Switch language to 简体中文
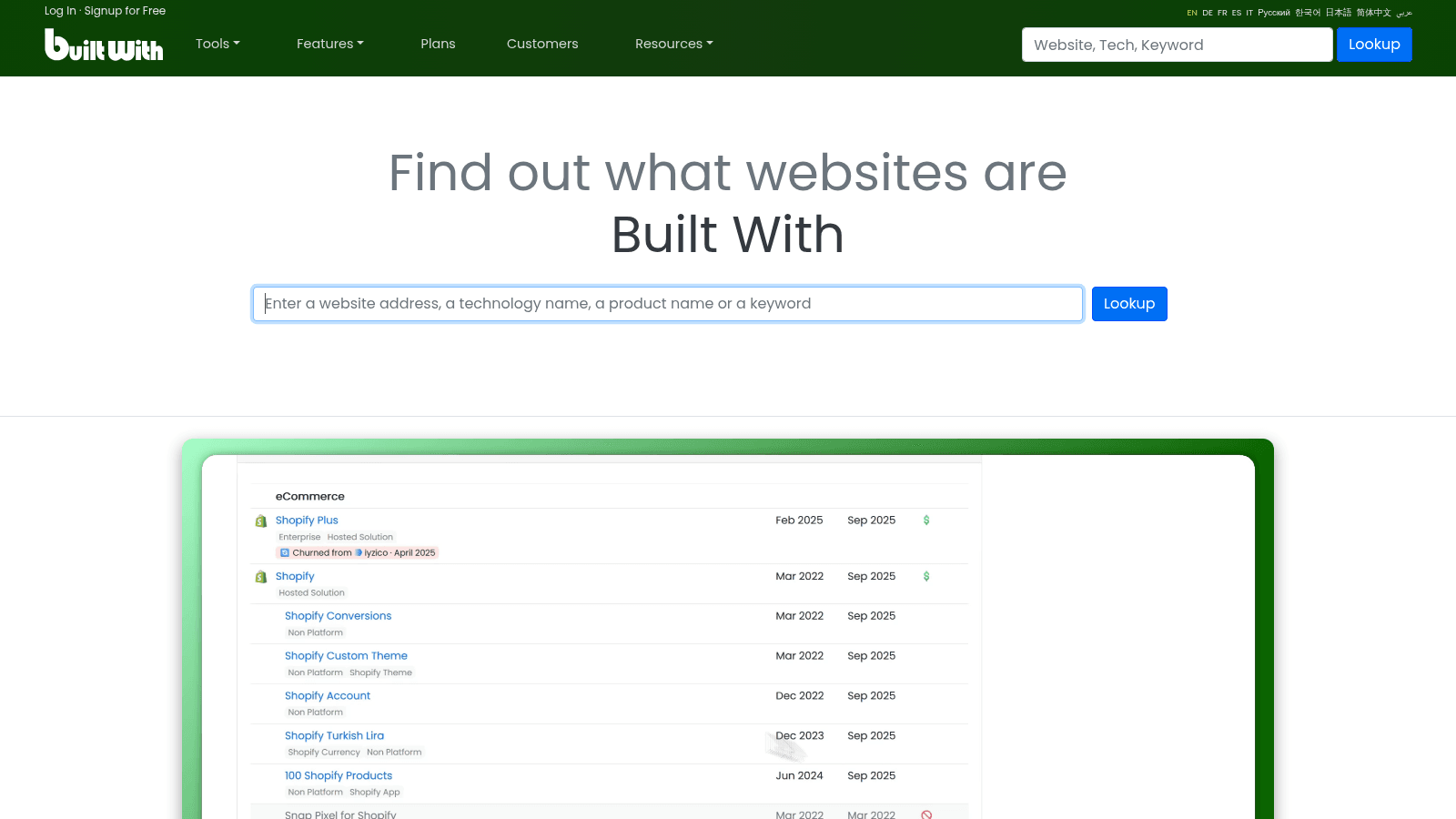Screen dimensions: 1456x819 click(x=1374, y=13)
